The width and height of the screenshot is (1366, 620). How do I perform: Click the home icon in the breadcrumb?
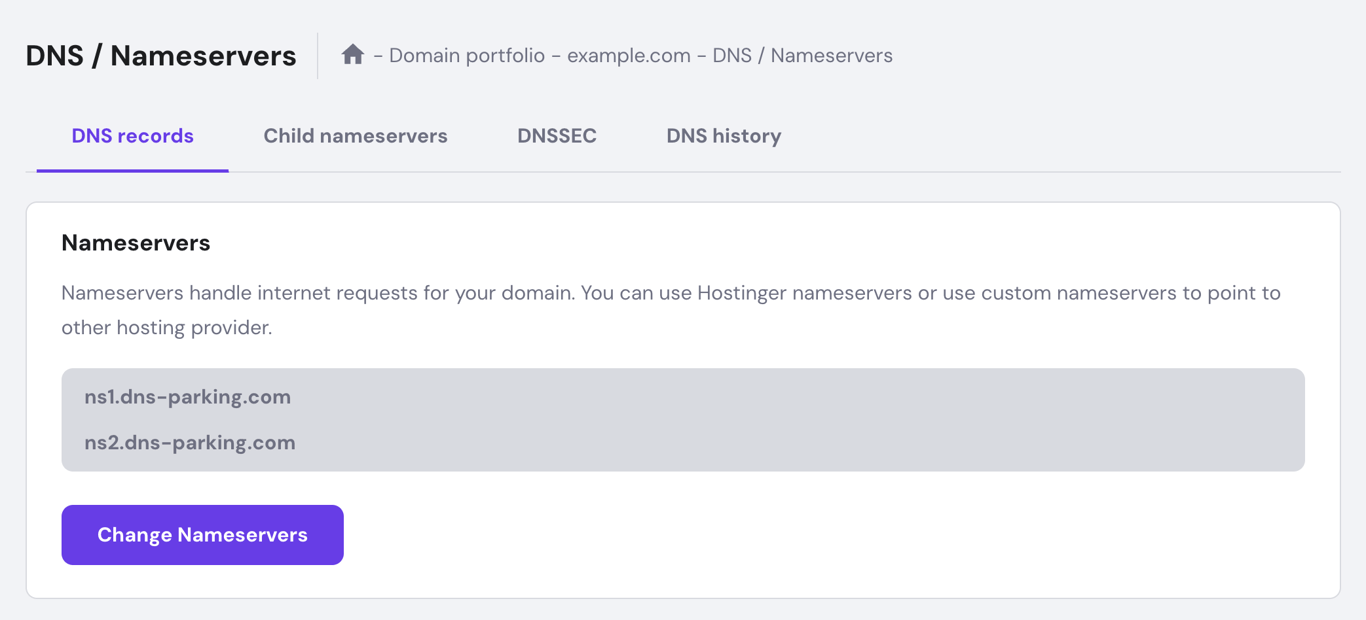[352, 54]
